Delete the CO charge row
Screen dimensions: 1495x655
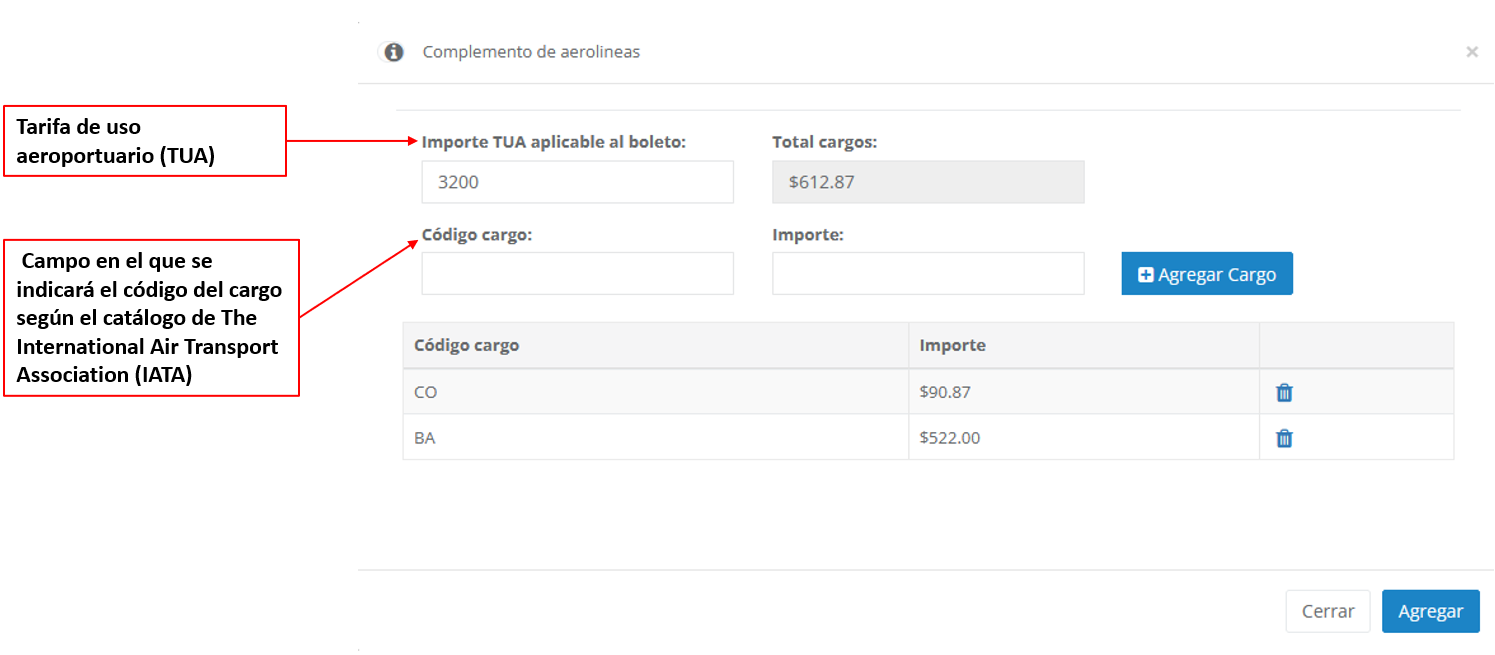(x=1284, y=393)
